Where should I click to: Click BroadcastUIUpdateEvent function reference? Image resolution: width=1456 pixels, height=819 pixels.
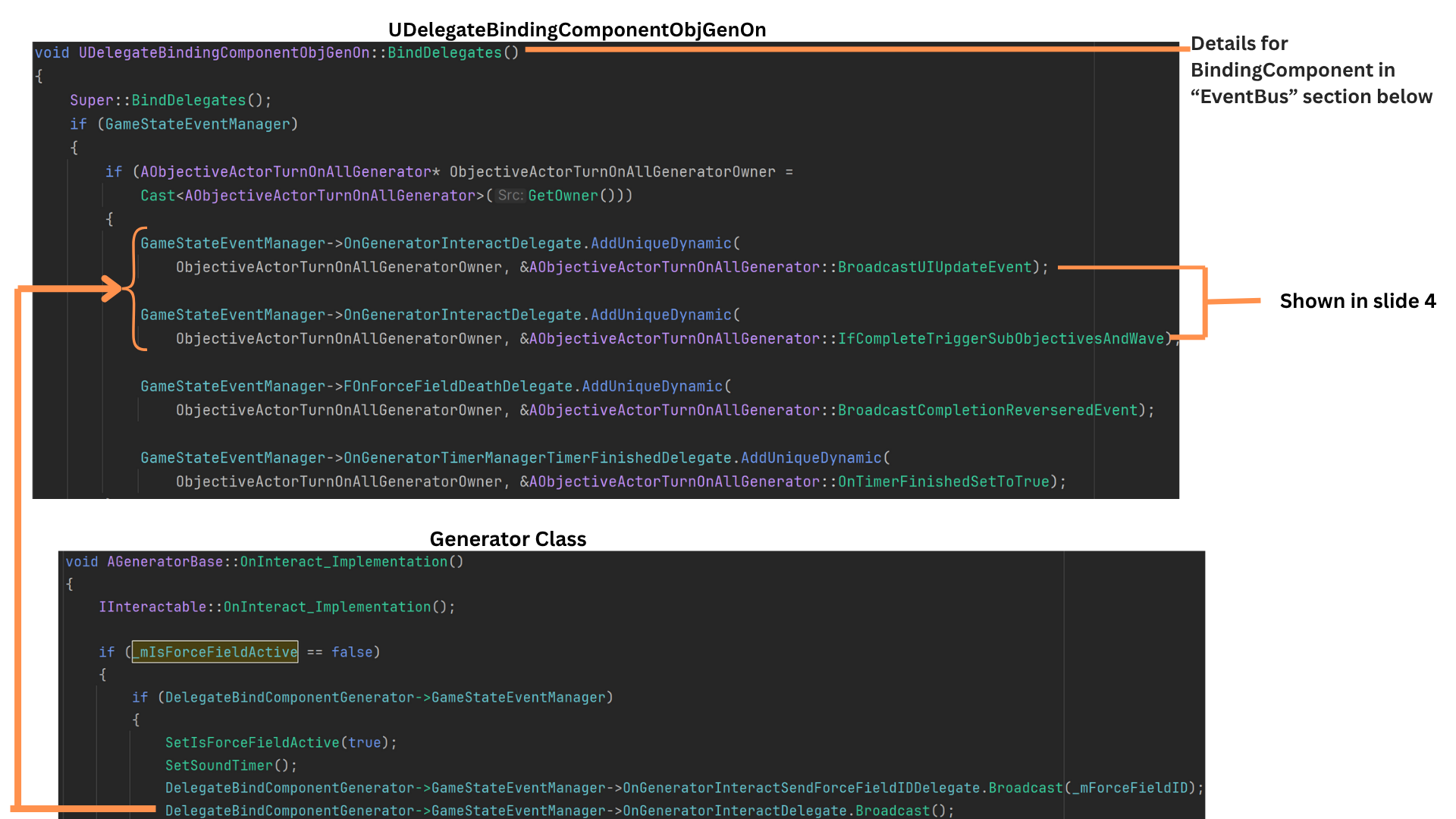[934, 267]
